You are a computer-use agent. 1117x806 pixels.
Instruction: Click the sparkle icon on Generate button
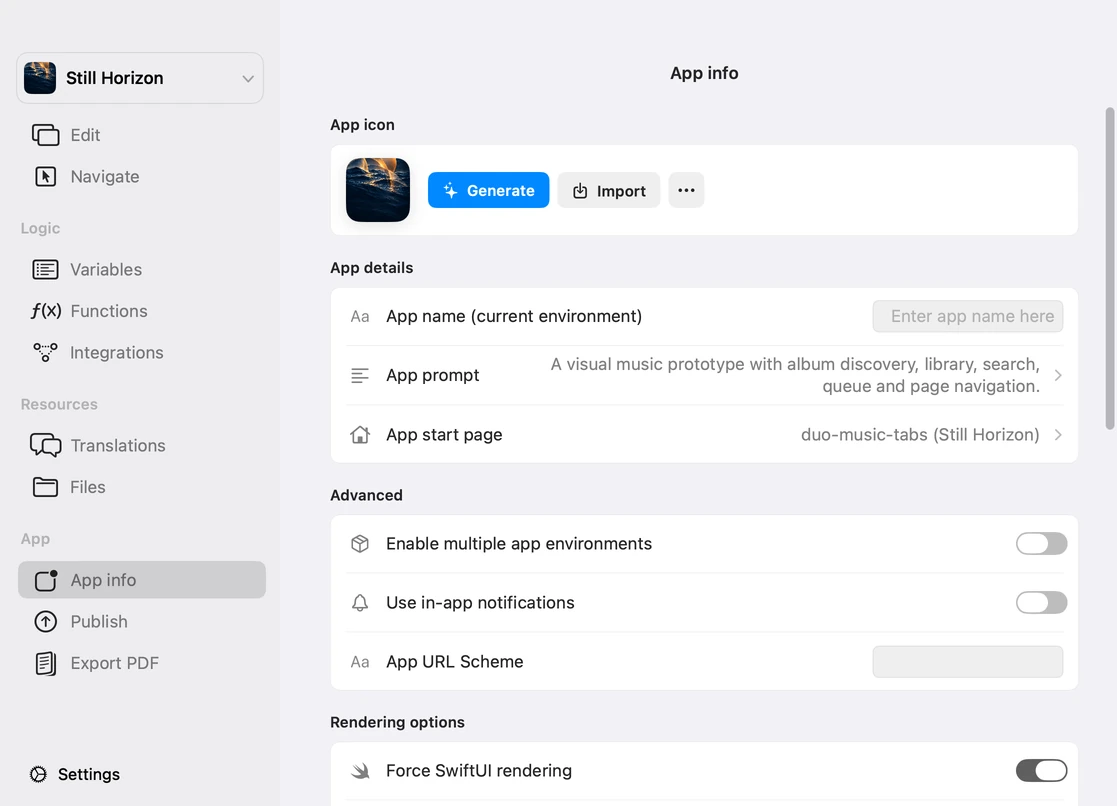click(x=450, y=190)
